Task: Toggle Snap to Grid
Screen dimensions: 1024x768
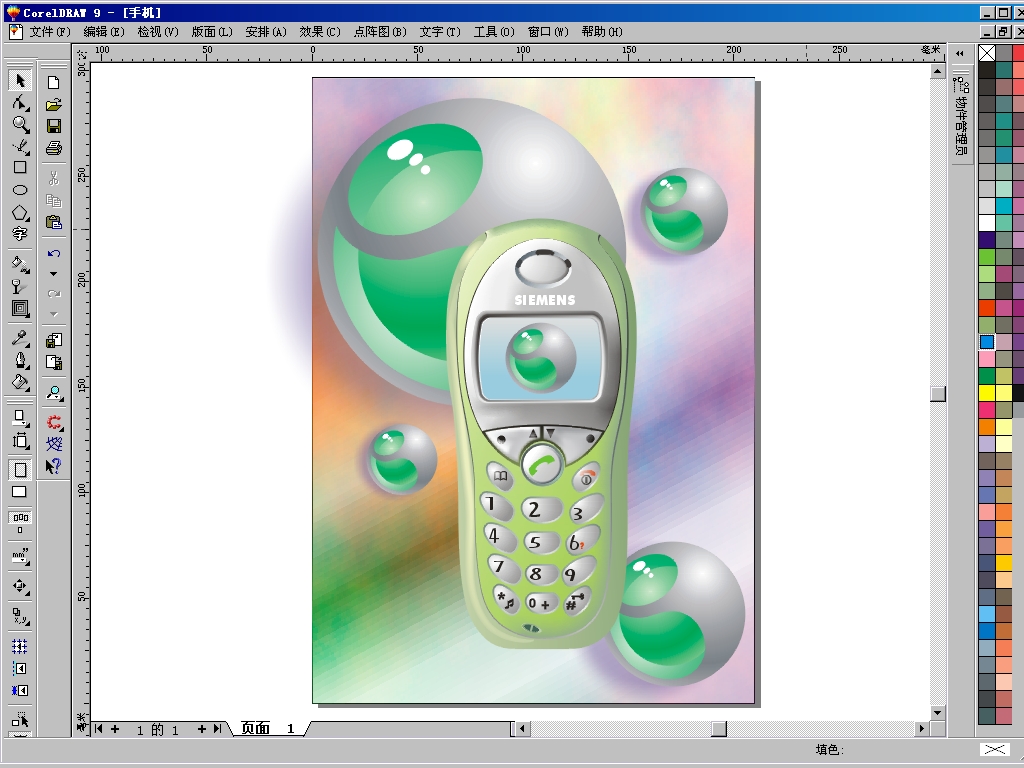Action: point(20,647)
